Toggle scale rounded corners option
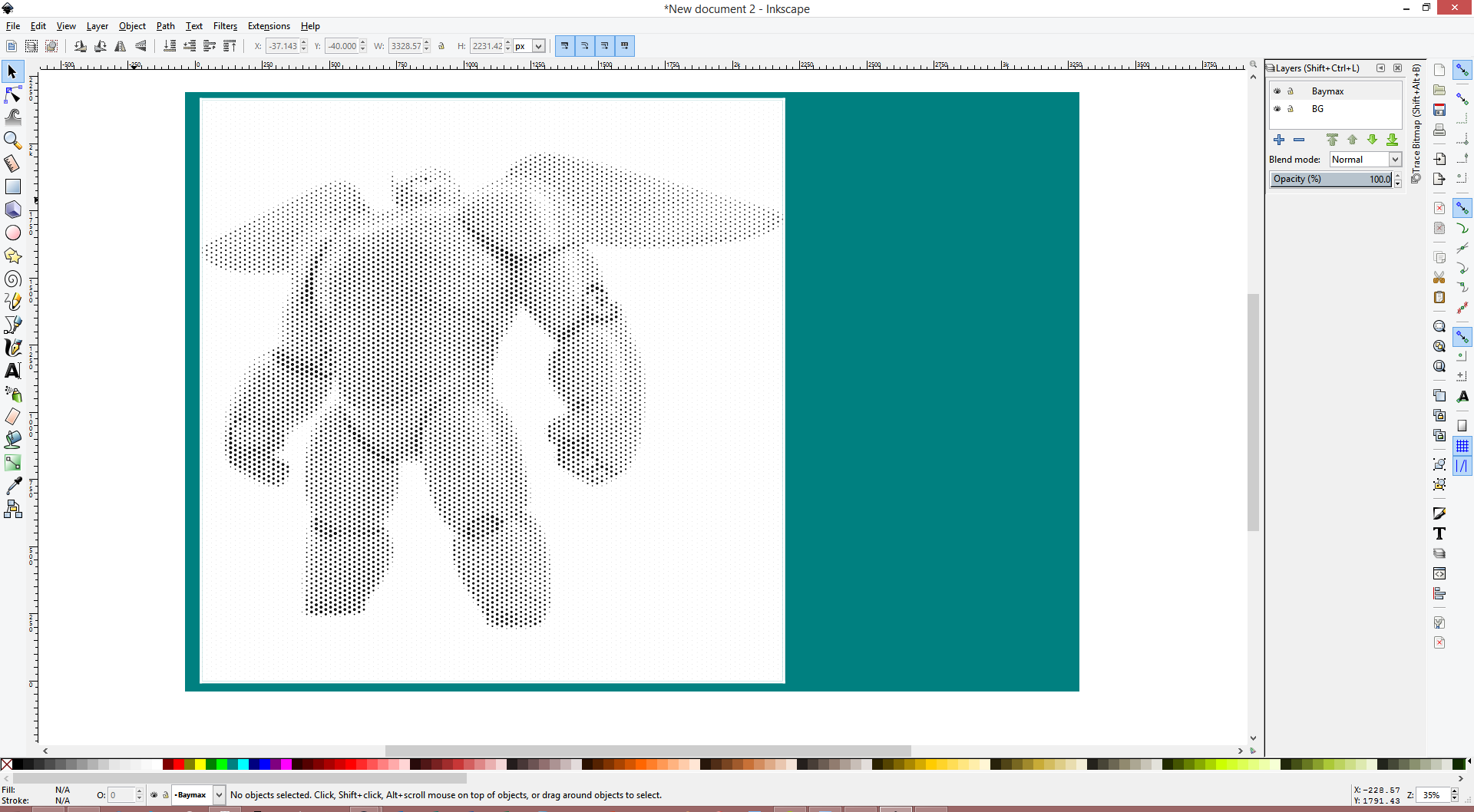The image size is (1474, 812). [x=585, y=46]
